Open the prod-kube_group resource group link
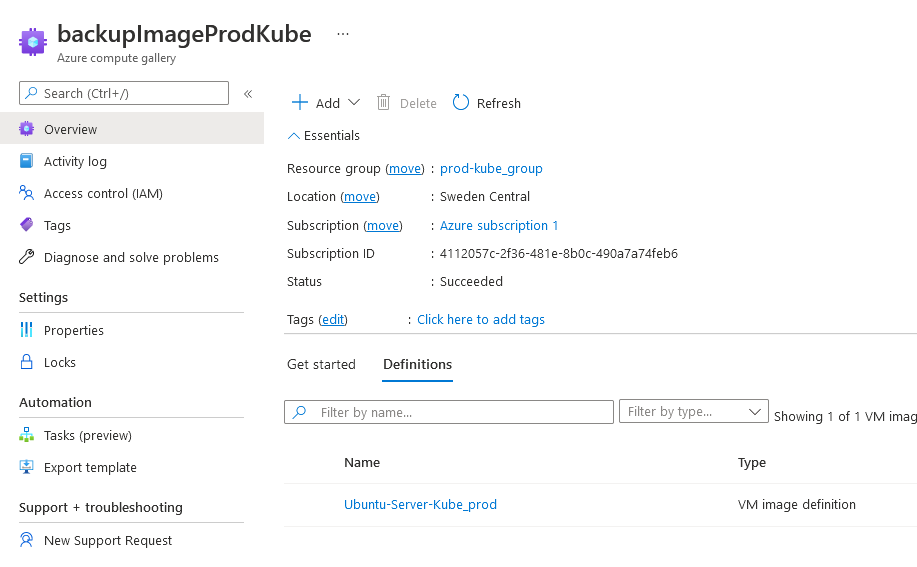This screenshot has width=917, height=567. tap(491, 168)
